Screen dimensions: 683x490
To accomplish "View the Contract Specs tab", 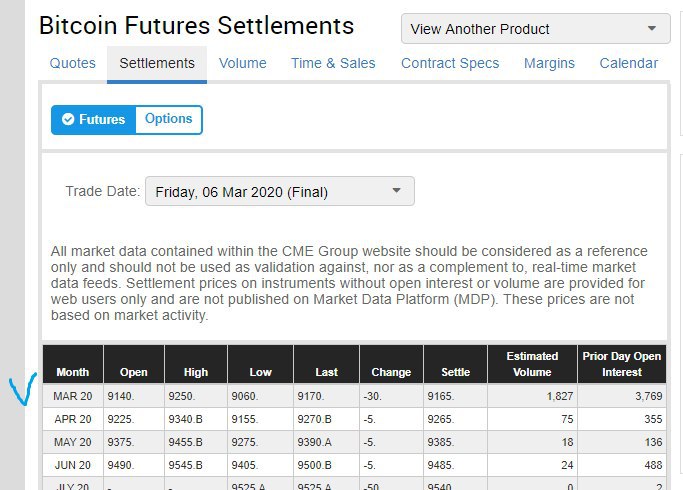I will click(x=450, y=63).
